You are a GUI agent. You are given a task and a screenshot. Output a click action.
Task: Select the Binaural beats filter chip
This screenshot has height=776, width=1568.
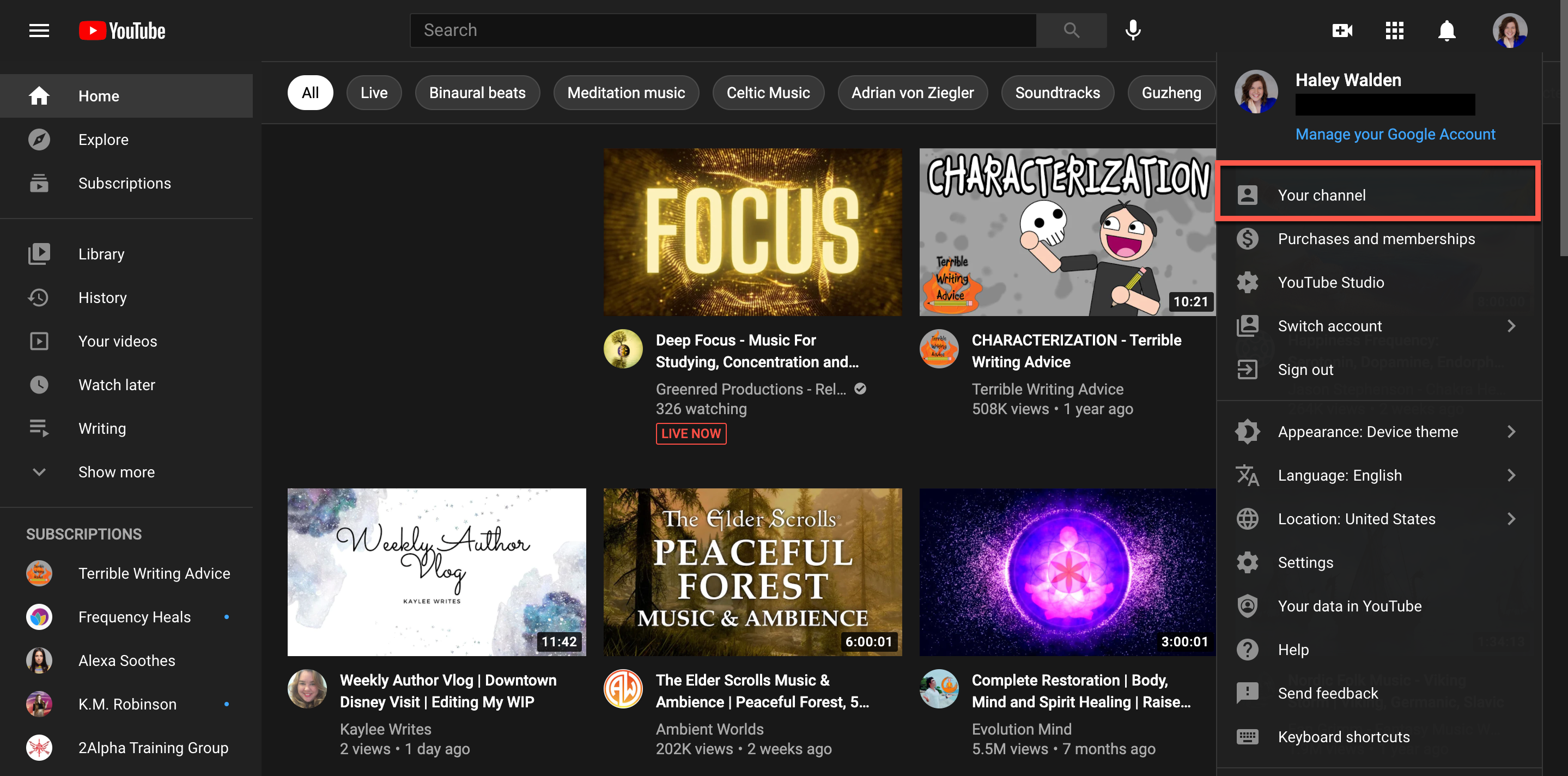(477, 93)
